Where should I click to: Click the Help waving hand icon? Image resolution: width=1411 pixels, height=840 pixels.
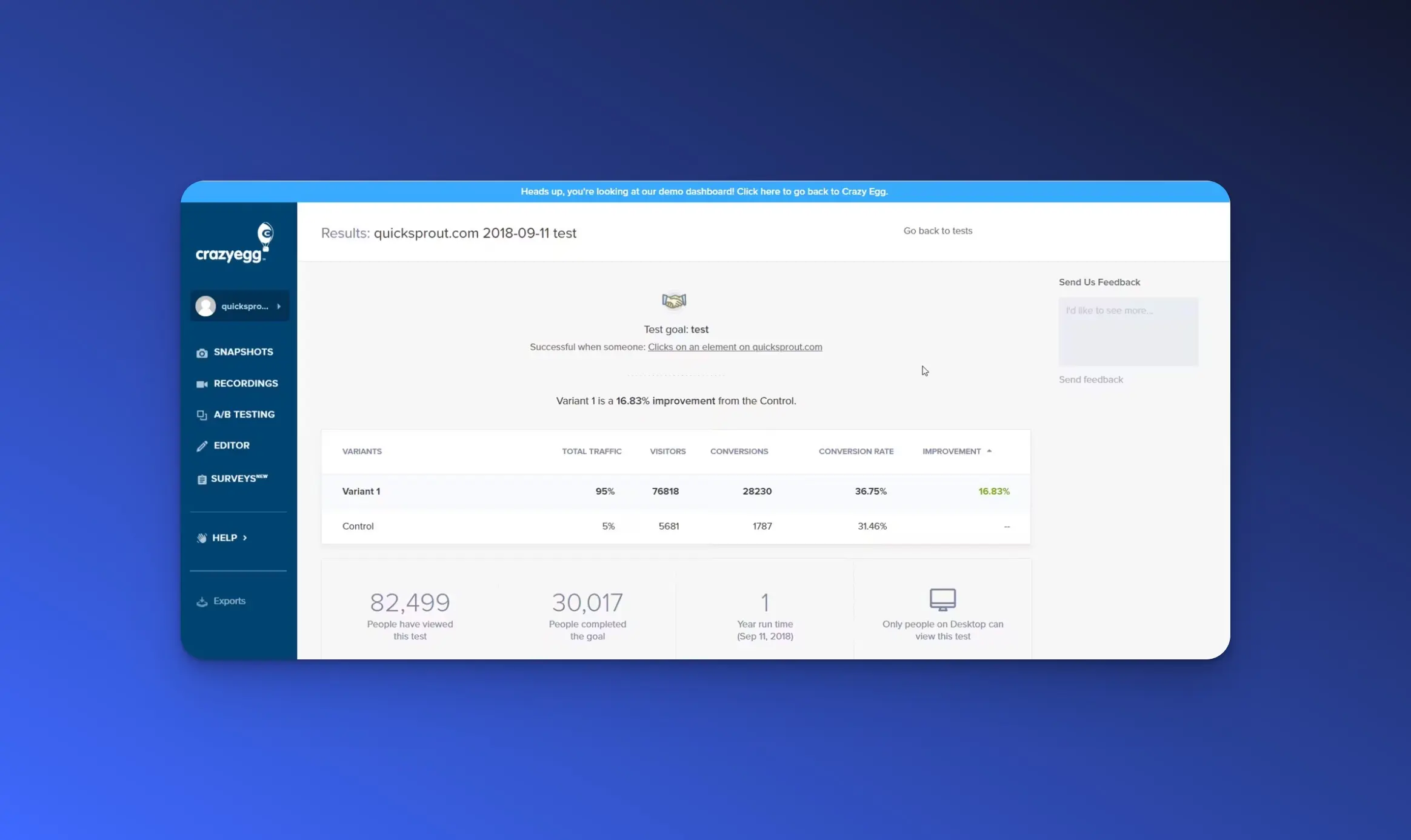click(202, 538)
